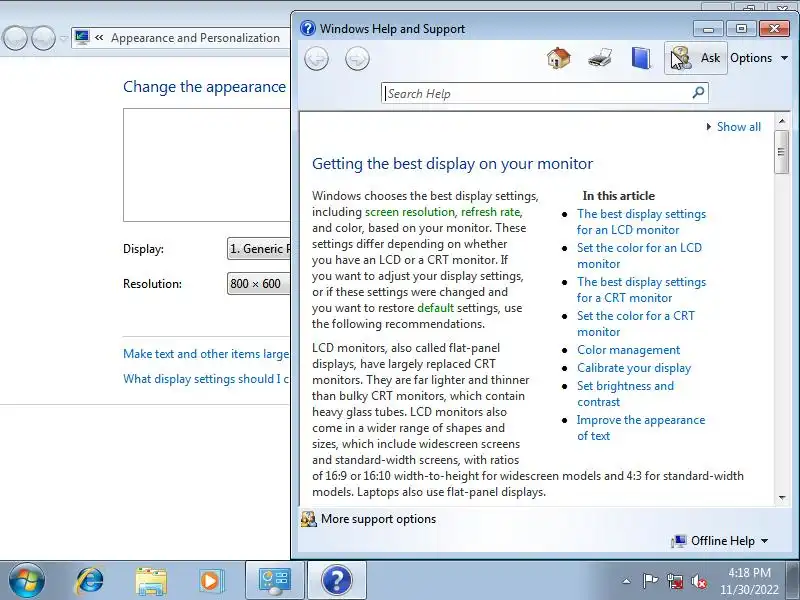Open the Offline Help dropdown
The height and width of the screenshot is (600, 800).
tap(720, 541)
